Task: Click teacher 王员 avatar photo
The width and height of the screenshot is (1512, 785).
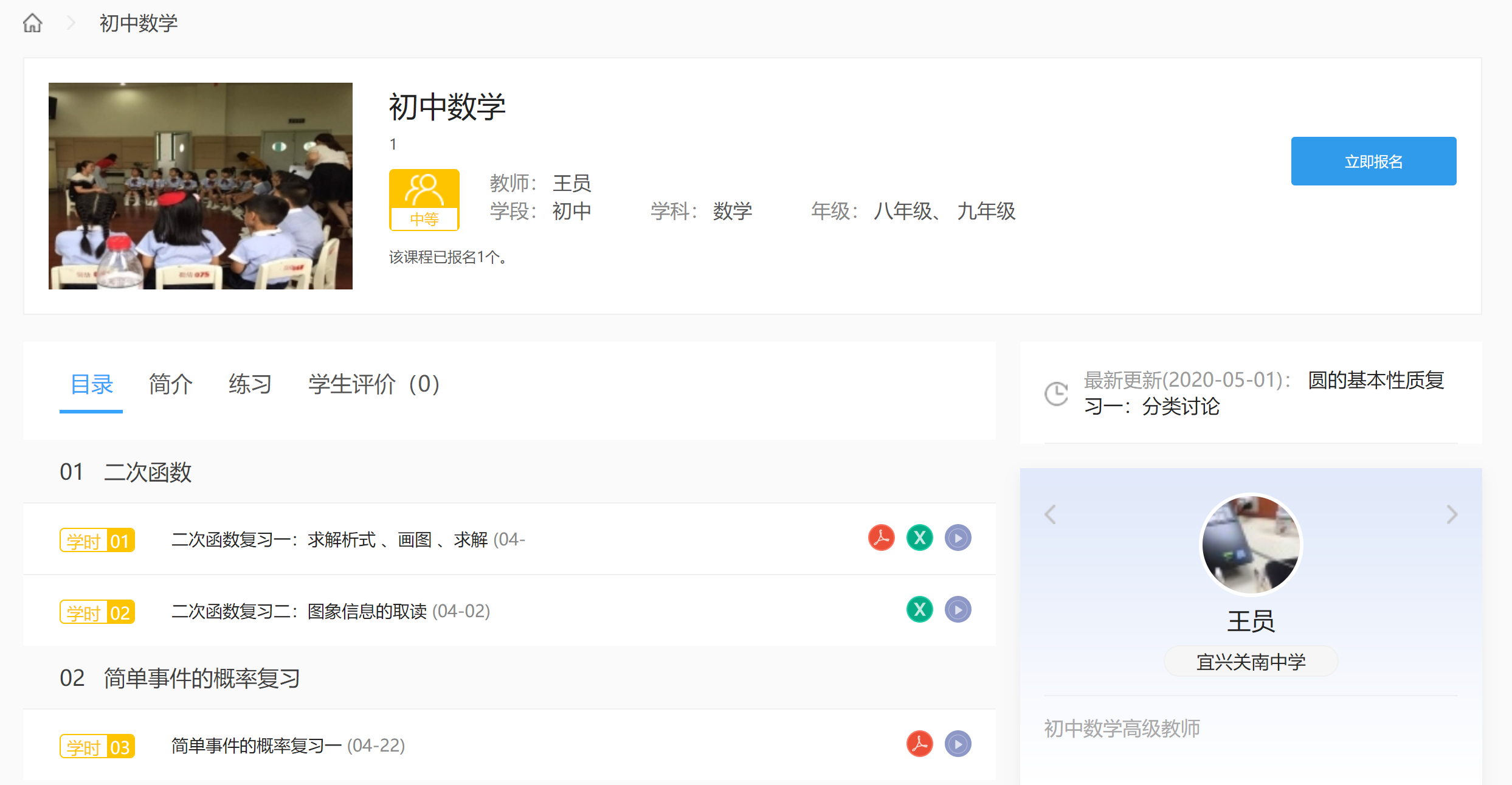Action: (1251, 544)
